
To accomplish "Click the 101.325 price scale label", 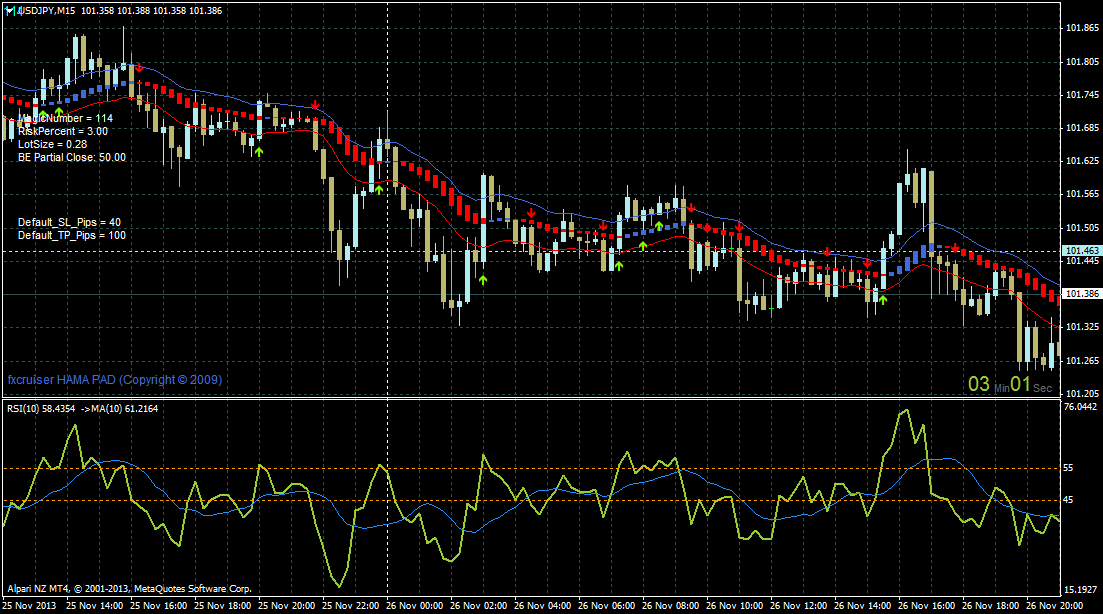I will [1082, 327].
